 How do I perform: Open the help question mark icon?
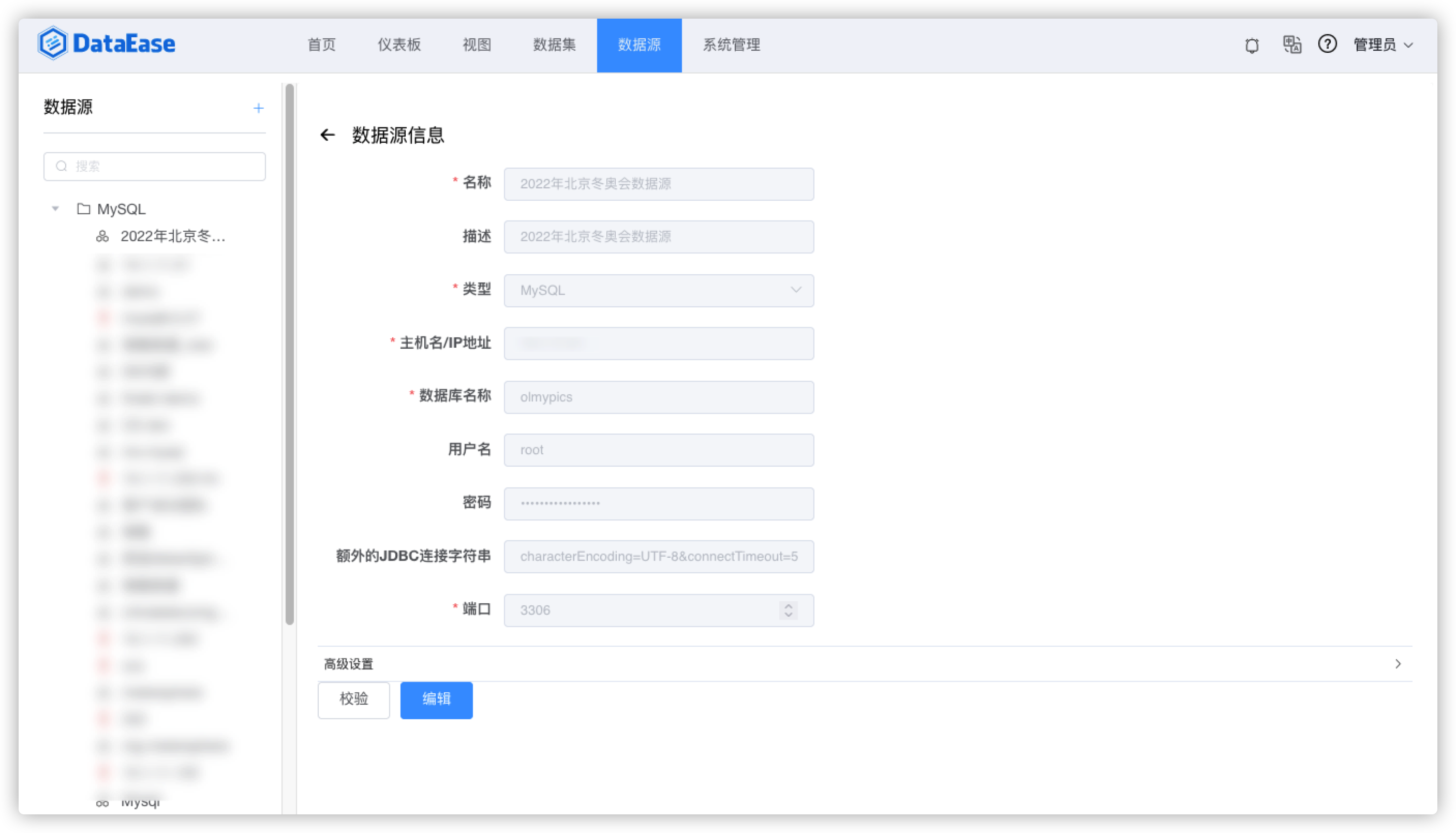(1327, 44)
